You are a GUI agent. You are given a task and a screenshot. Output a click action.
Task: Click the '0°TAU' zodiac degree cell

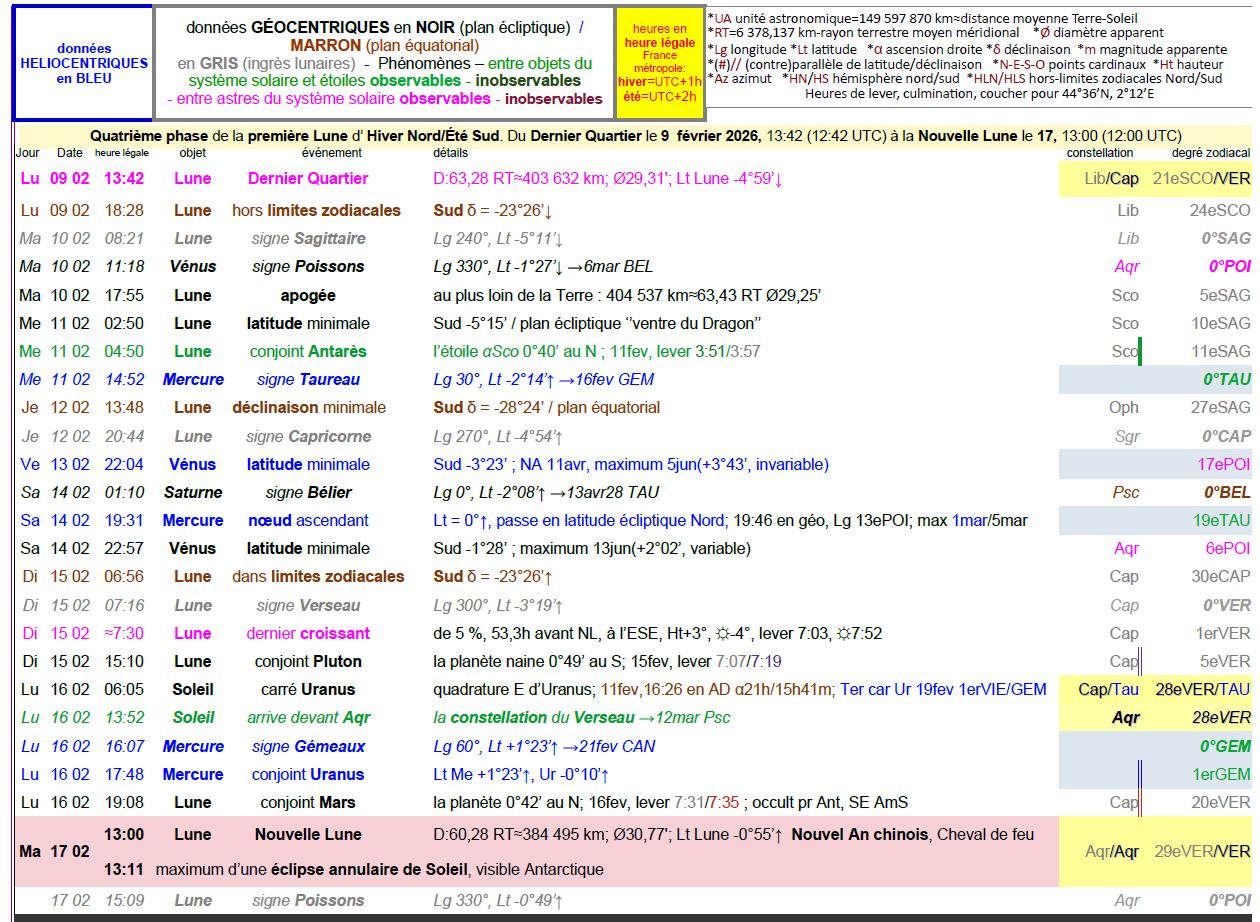(x=1226, y=380)
